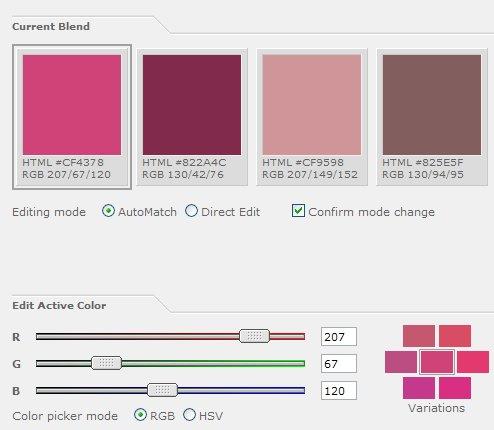The height and width of the screenshot is (430, 494).
Task: Click the R slider handle
Action: 254,336
